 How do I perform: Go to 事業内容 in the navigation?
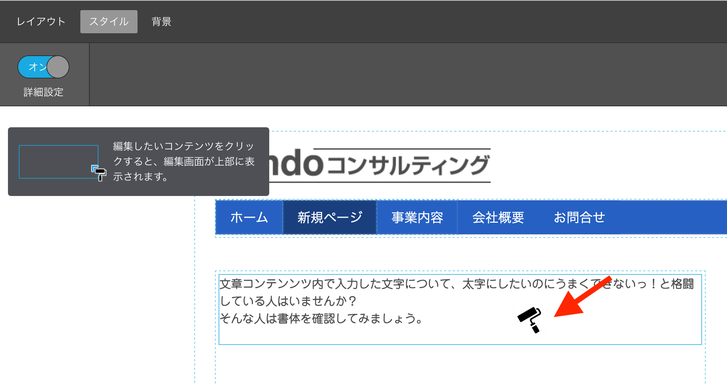point(417,218)
